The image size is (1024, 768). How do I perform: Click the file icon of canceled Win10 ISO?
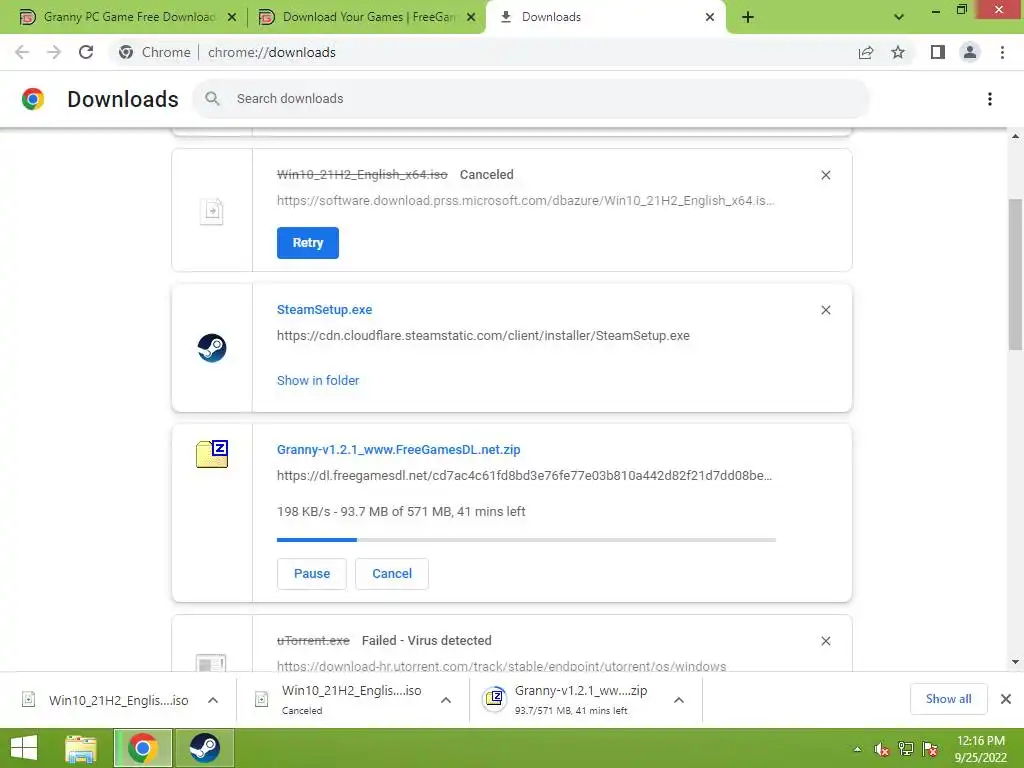point(211,211)
